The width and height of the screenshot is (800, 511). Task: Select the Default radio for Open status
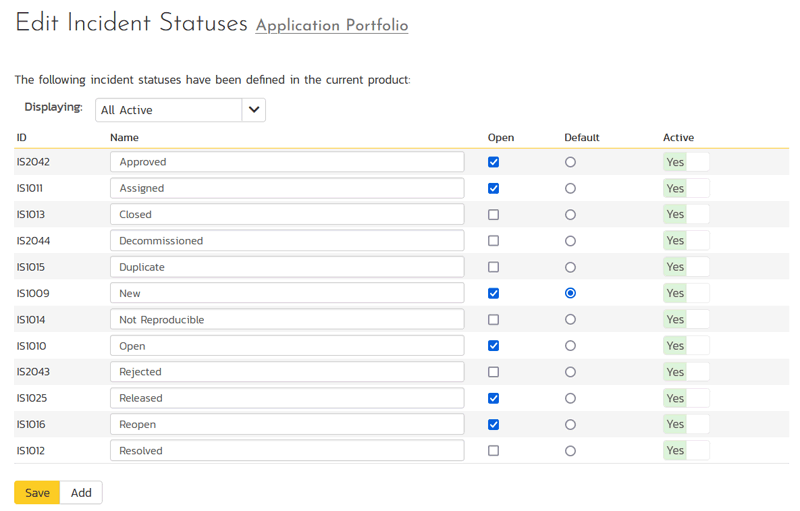tap(570, 346)
